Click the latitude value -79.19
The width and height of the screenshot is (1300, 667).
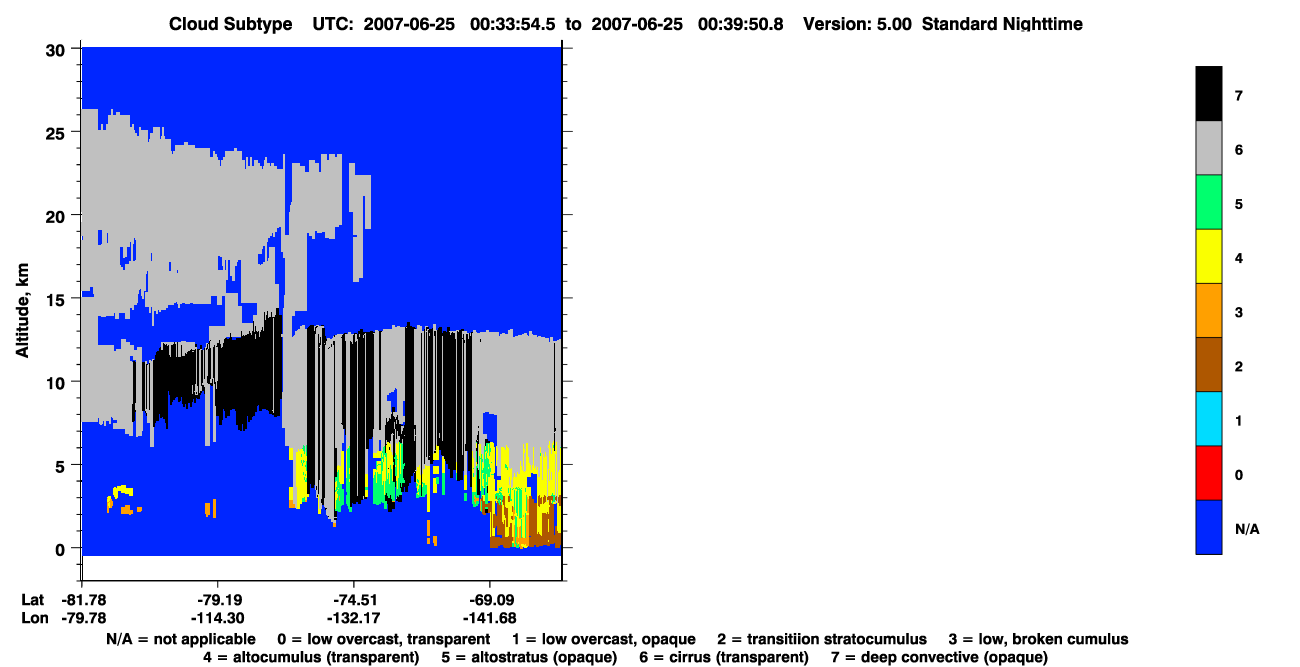[217, 600]
